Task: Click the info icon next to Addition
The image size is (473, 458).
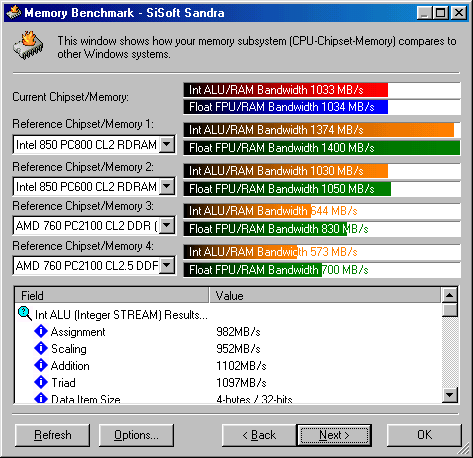Action: [41, 365]
